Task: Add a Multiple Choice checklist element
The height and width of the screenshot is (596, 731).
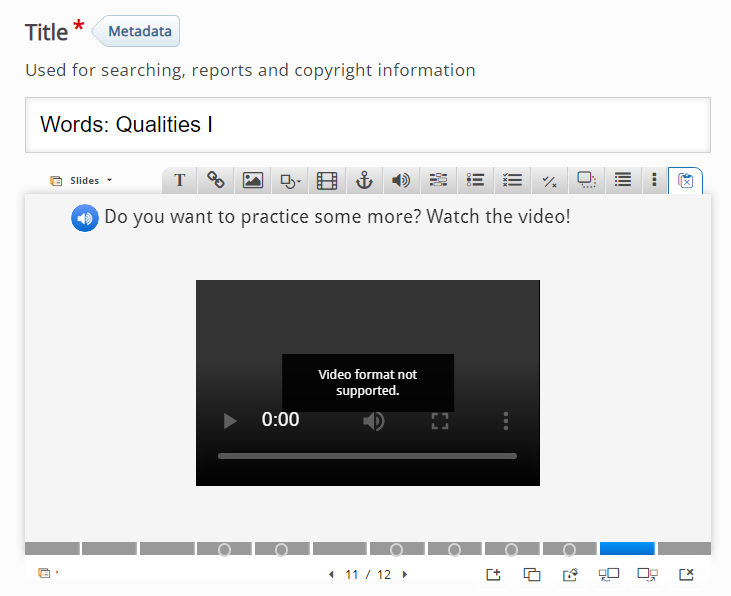Action: click(512, 180)
